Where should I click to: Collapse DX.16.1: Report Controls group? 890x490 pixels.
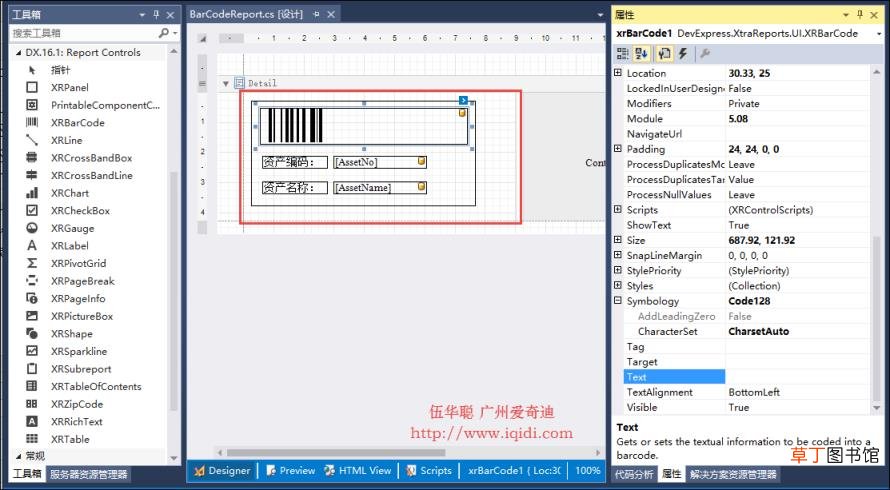pos(18,52)
